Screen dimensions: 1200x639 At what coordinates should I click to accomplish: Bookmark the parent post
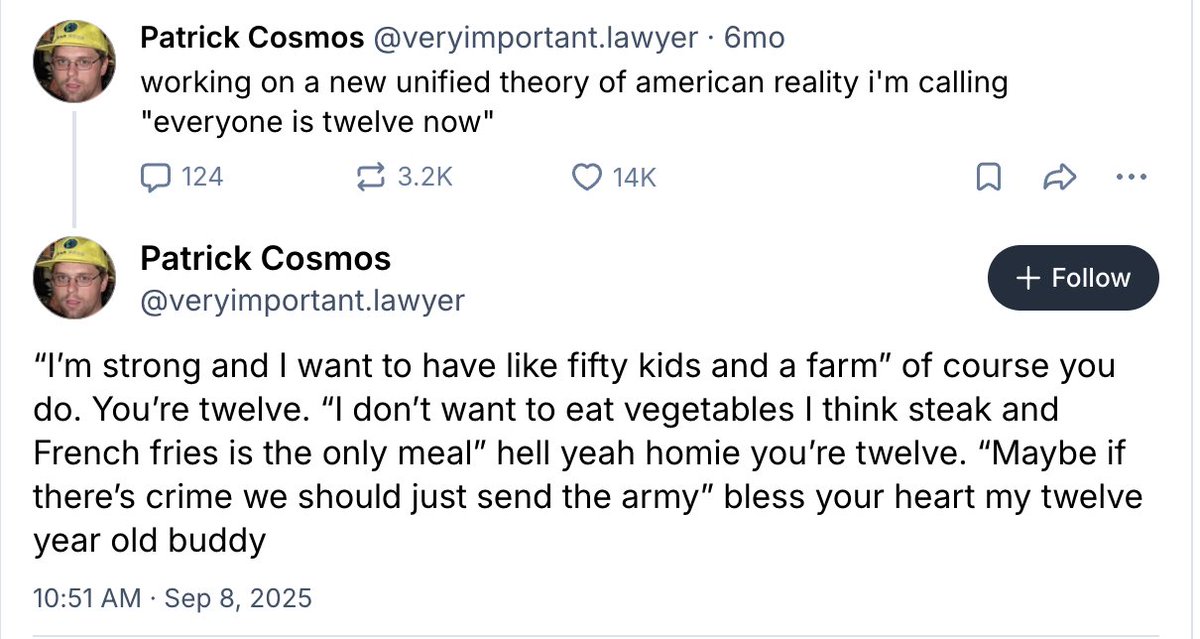pyautogui.click(x=987, y=178)
